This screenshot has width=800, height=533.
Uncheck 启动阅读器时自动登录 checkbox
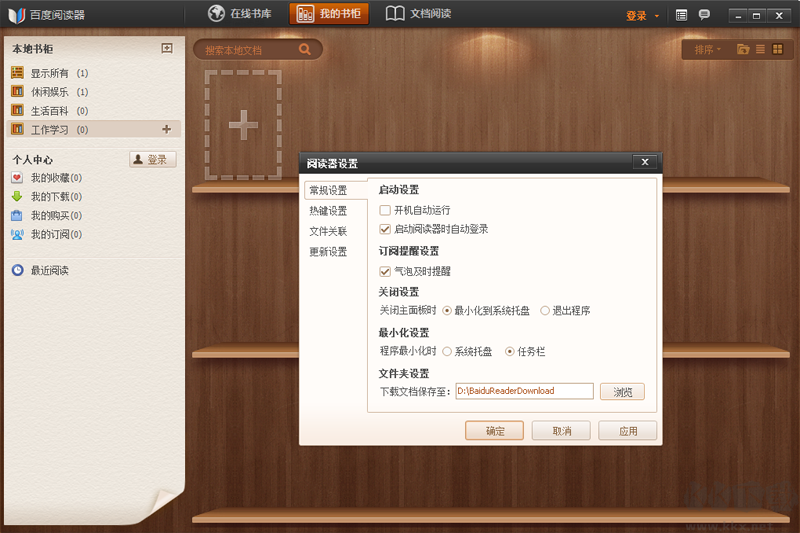tap(385, 229)
